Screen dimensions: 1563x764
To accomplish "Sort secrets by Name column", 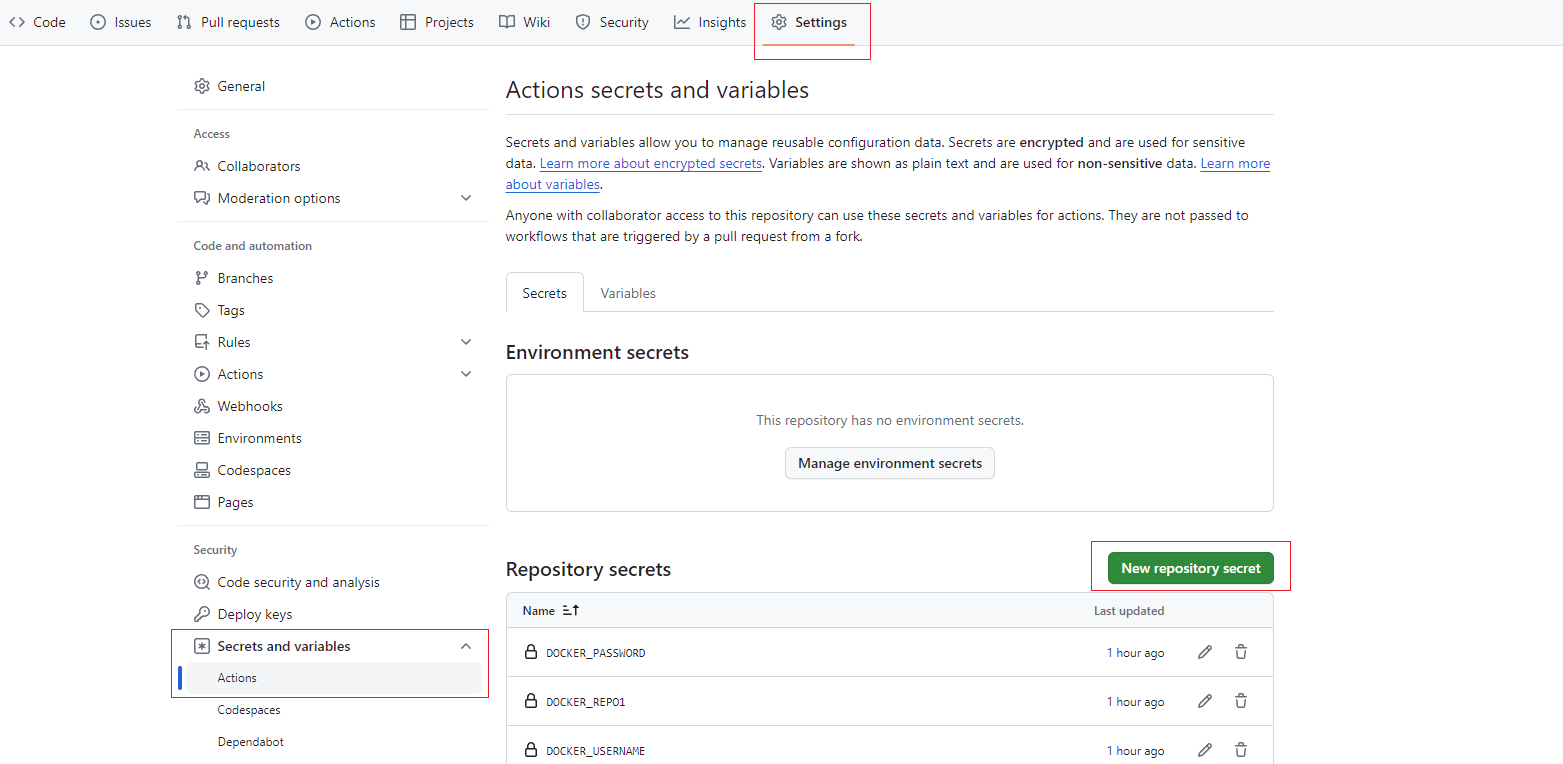I will point(551,610).
